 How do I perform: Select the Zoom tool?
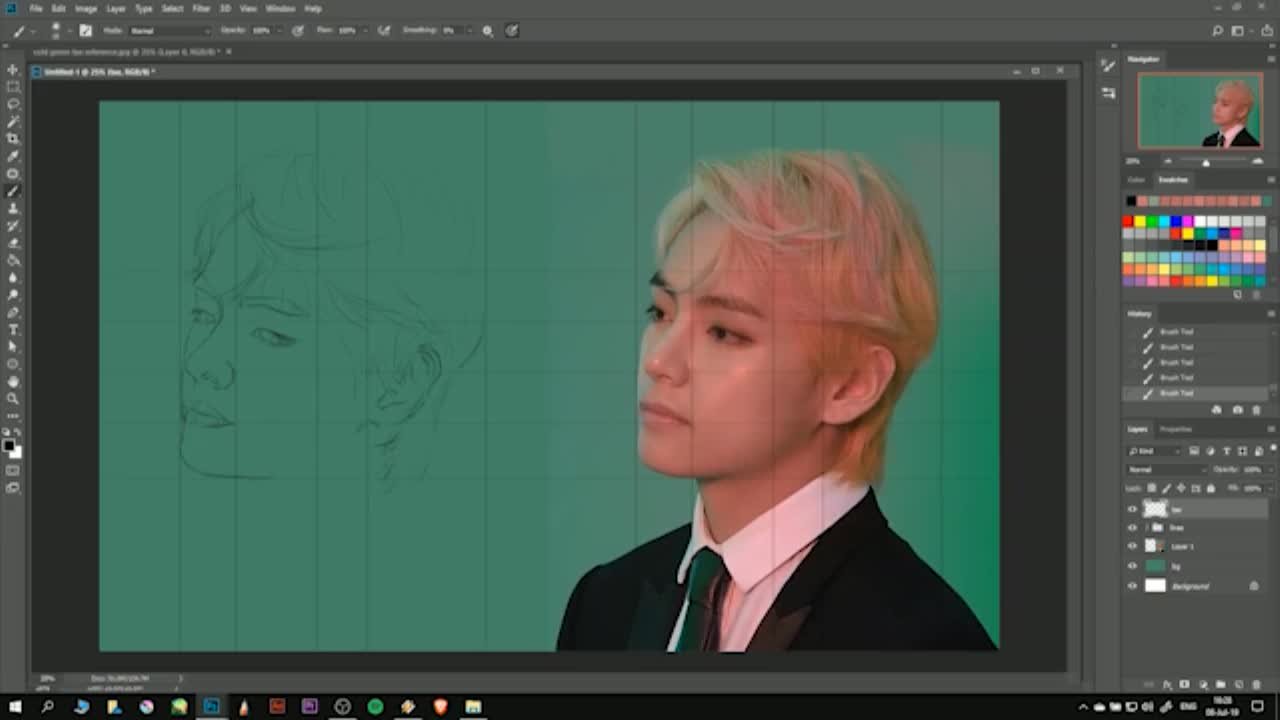coord(13,398)
